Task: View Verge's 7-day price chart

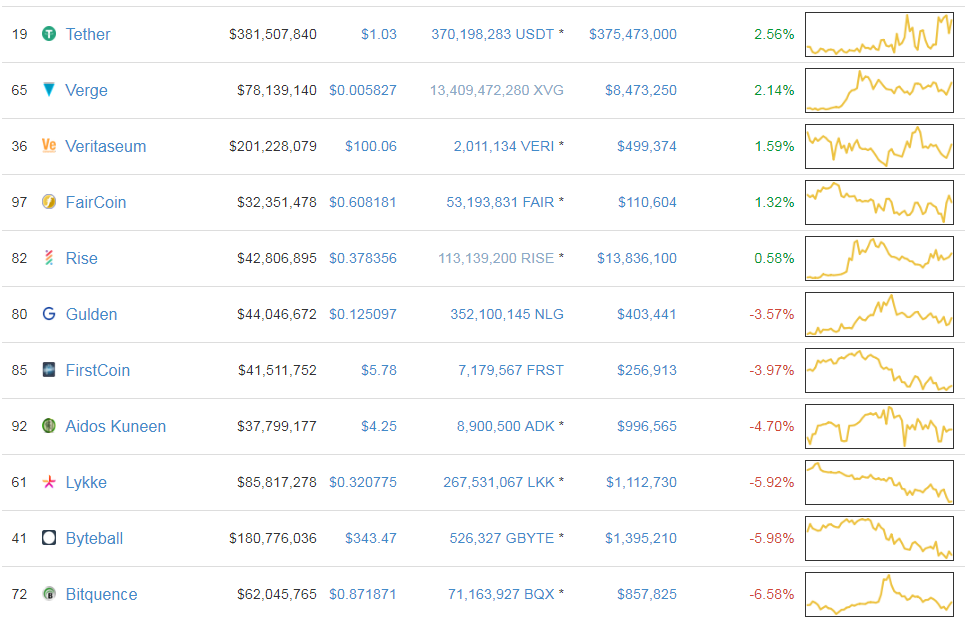Action: pos(879,91)
